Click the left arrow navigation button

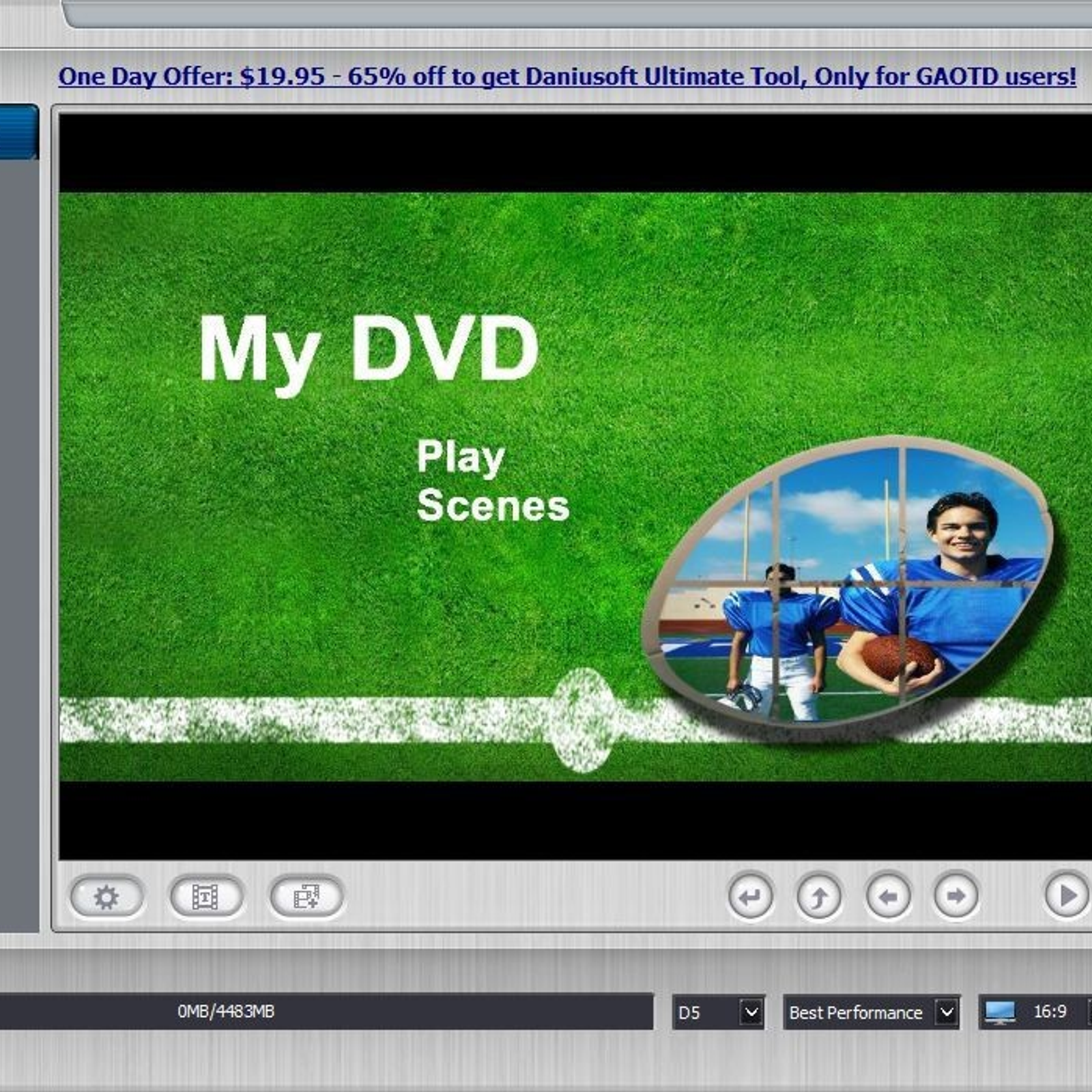point(887,896)
